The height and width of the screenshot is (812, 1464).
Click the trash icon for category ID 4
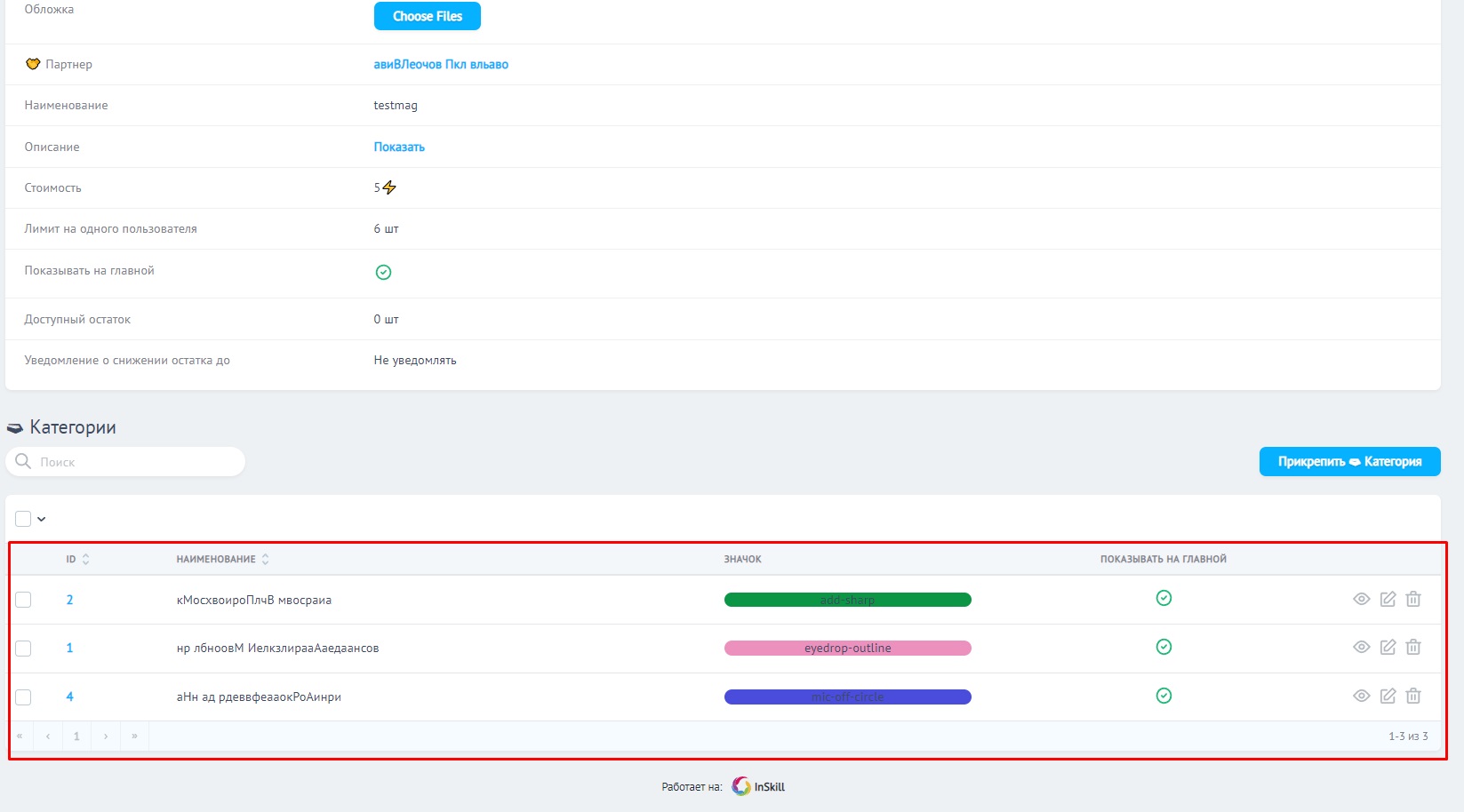(1413, 696)
